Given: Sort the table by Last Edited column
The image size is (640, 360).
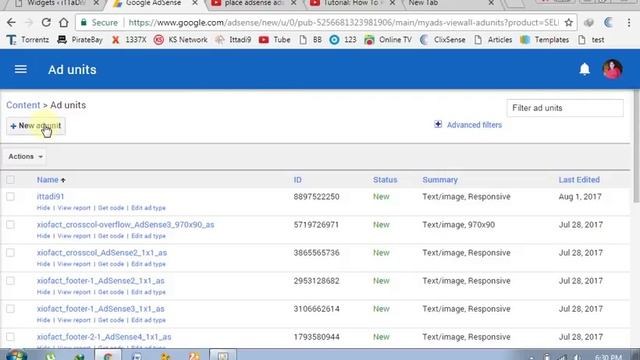Looking at the screenshot, I should pos(579,180).
